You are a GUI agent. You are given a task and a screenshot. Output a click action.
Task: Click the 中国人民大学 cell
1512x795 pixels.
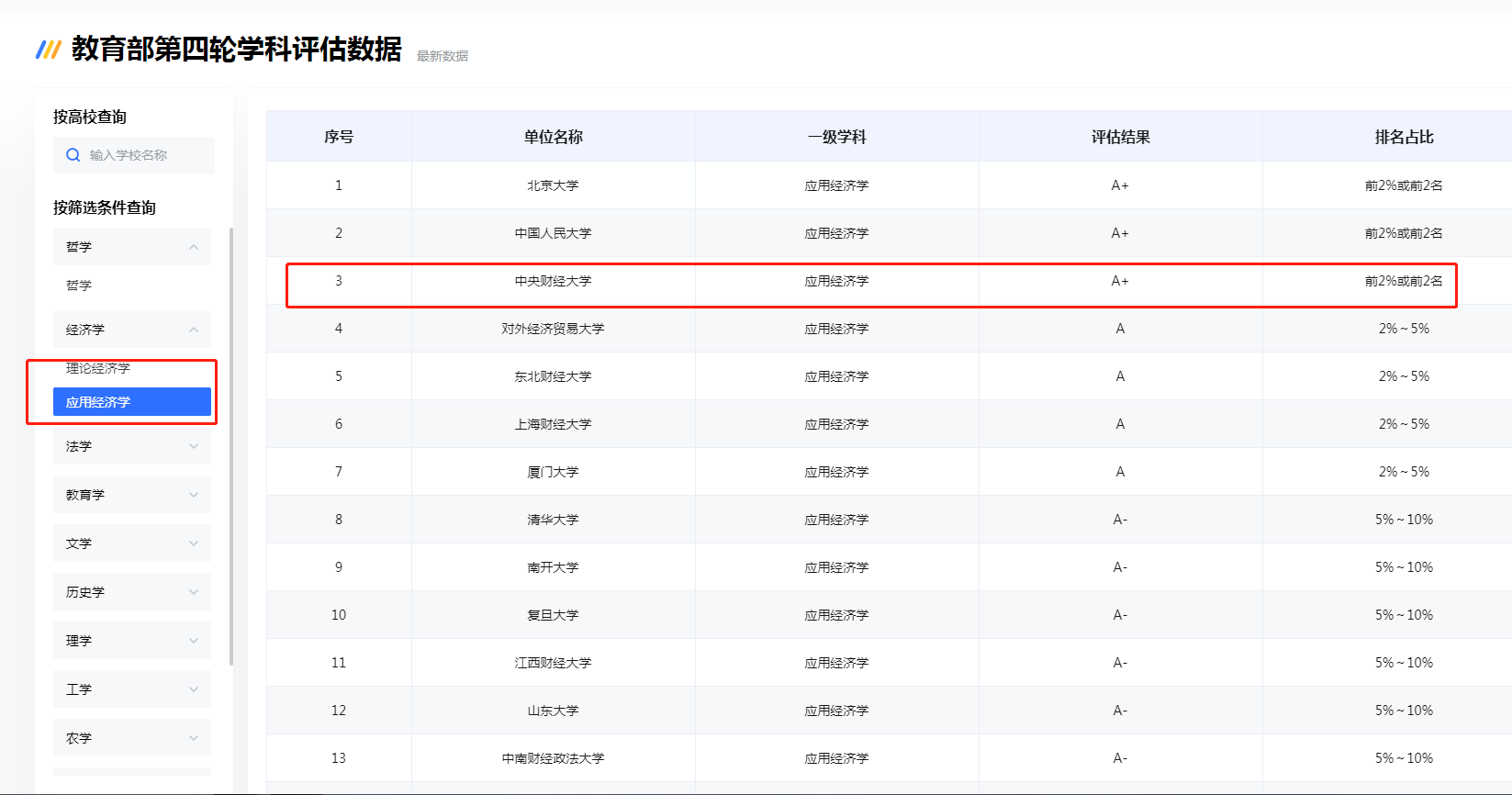(554, 233)
